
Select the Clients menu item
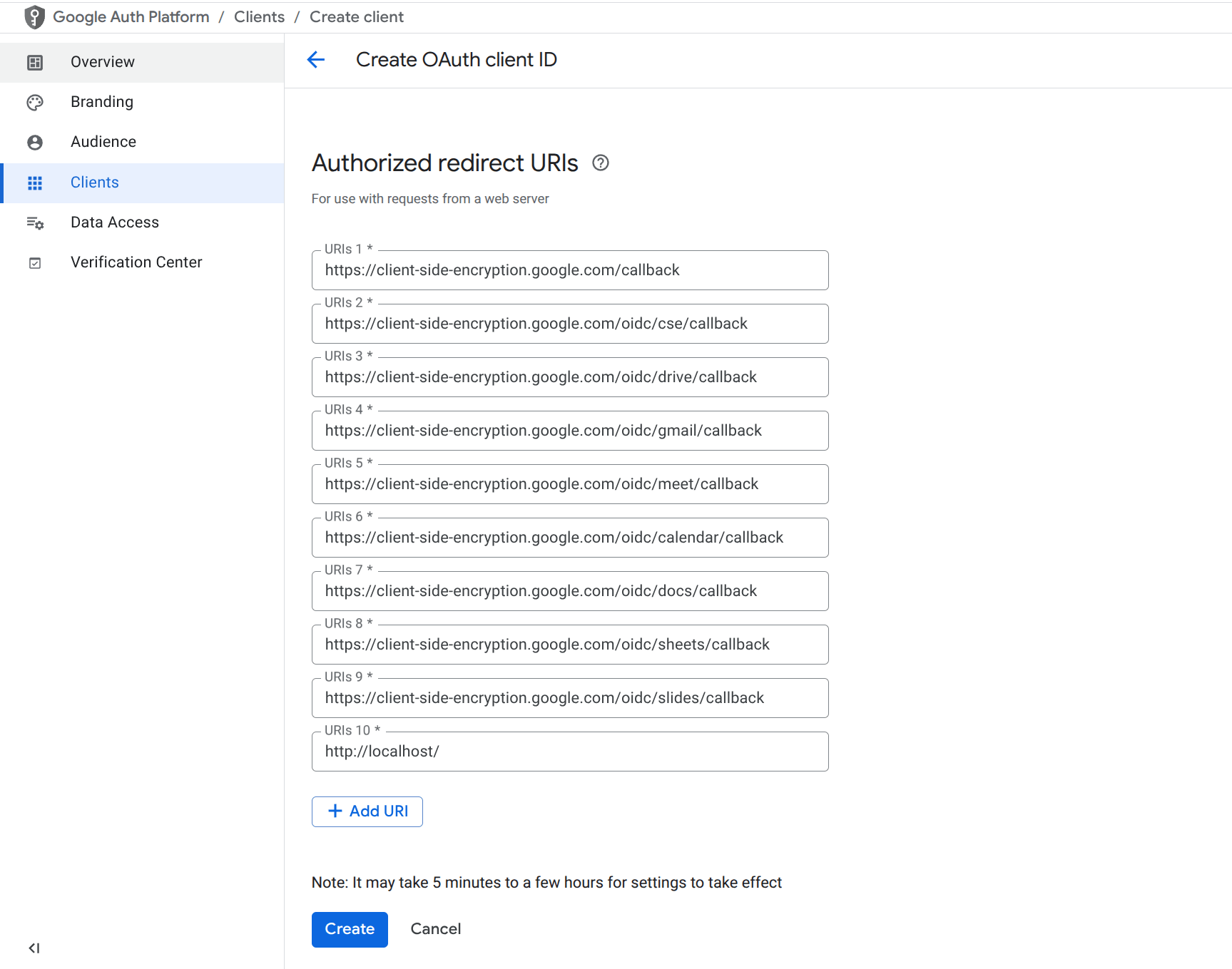[142, 183]
